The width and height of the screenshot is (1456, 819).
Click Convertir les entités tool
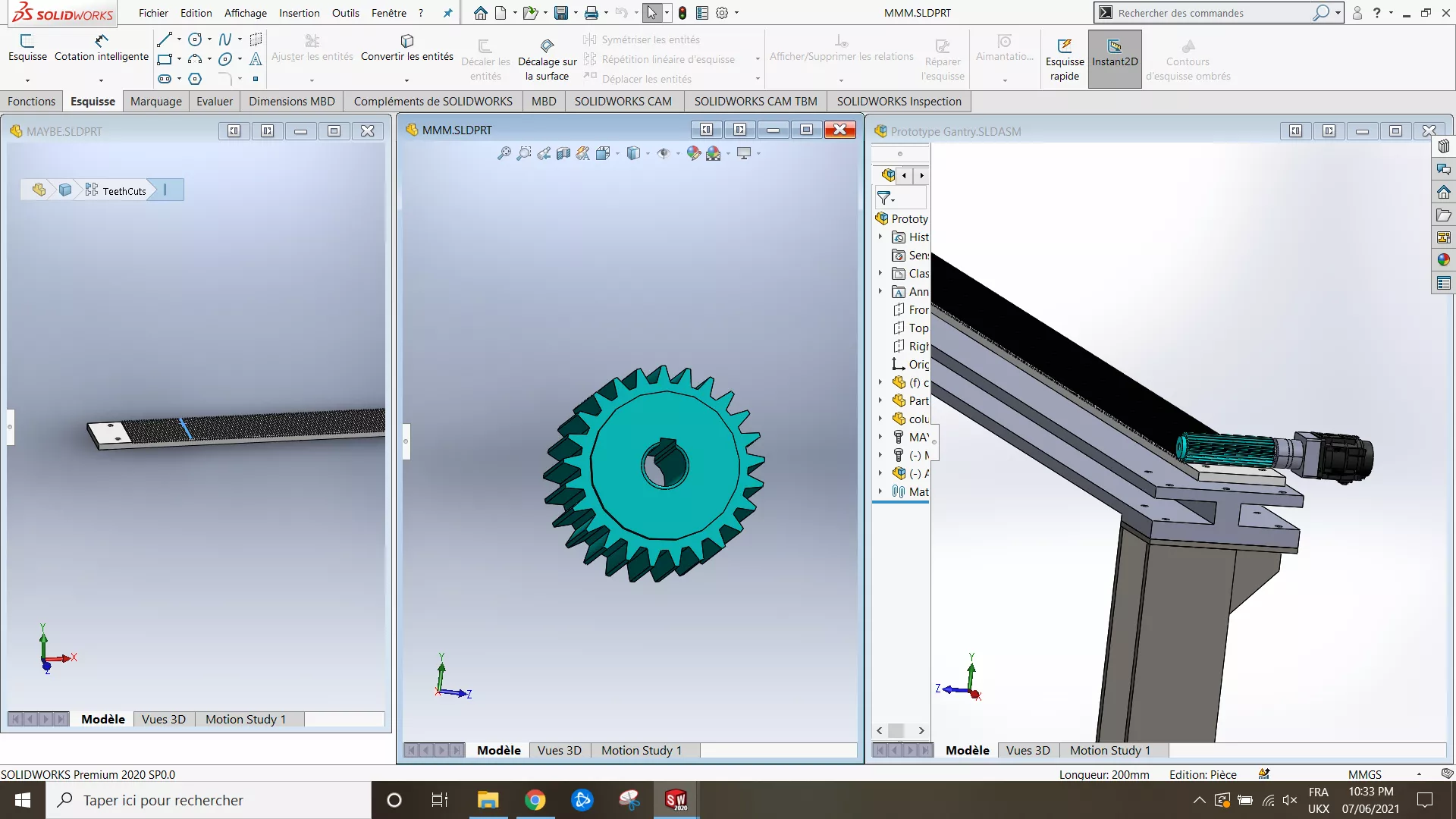click(x=406, y=47)
